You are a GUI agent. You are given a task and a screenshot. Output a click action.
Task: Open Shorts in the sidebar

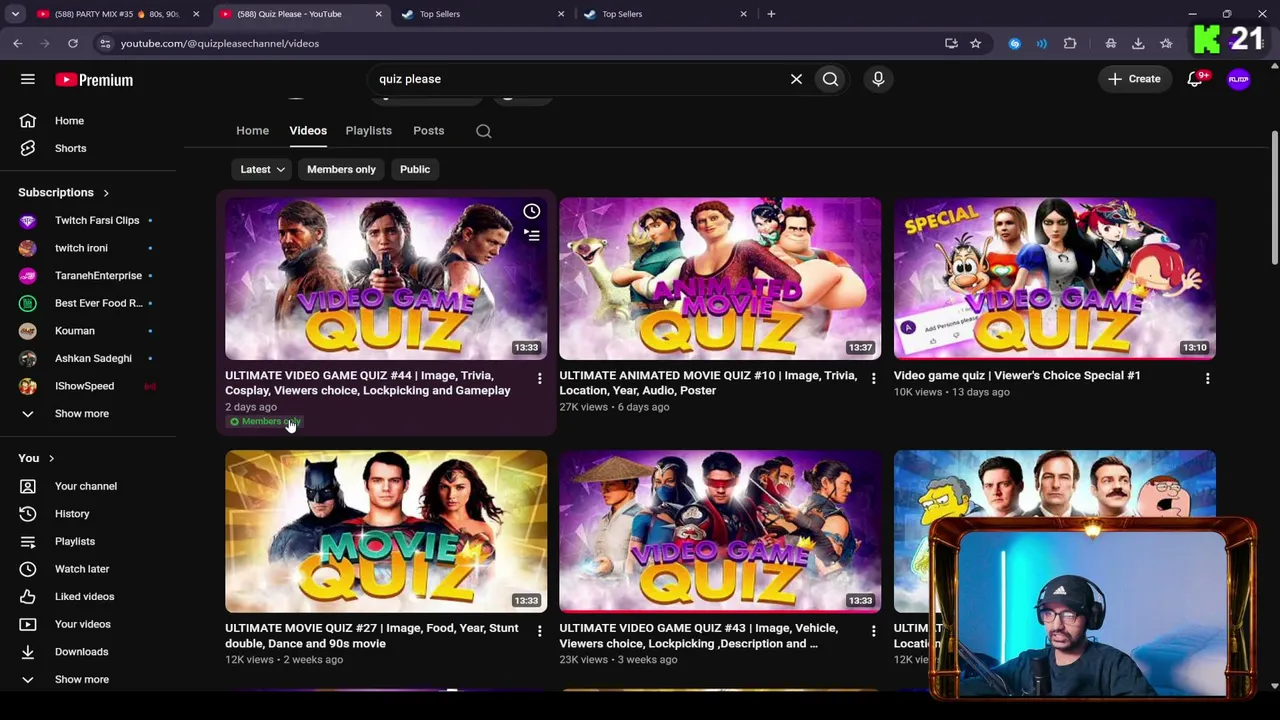click(x=88, y=148)
